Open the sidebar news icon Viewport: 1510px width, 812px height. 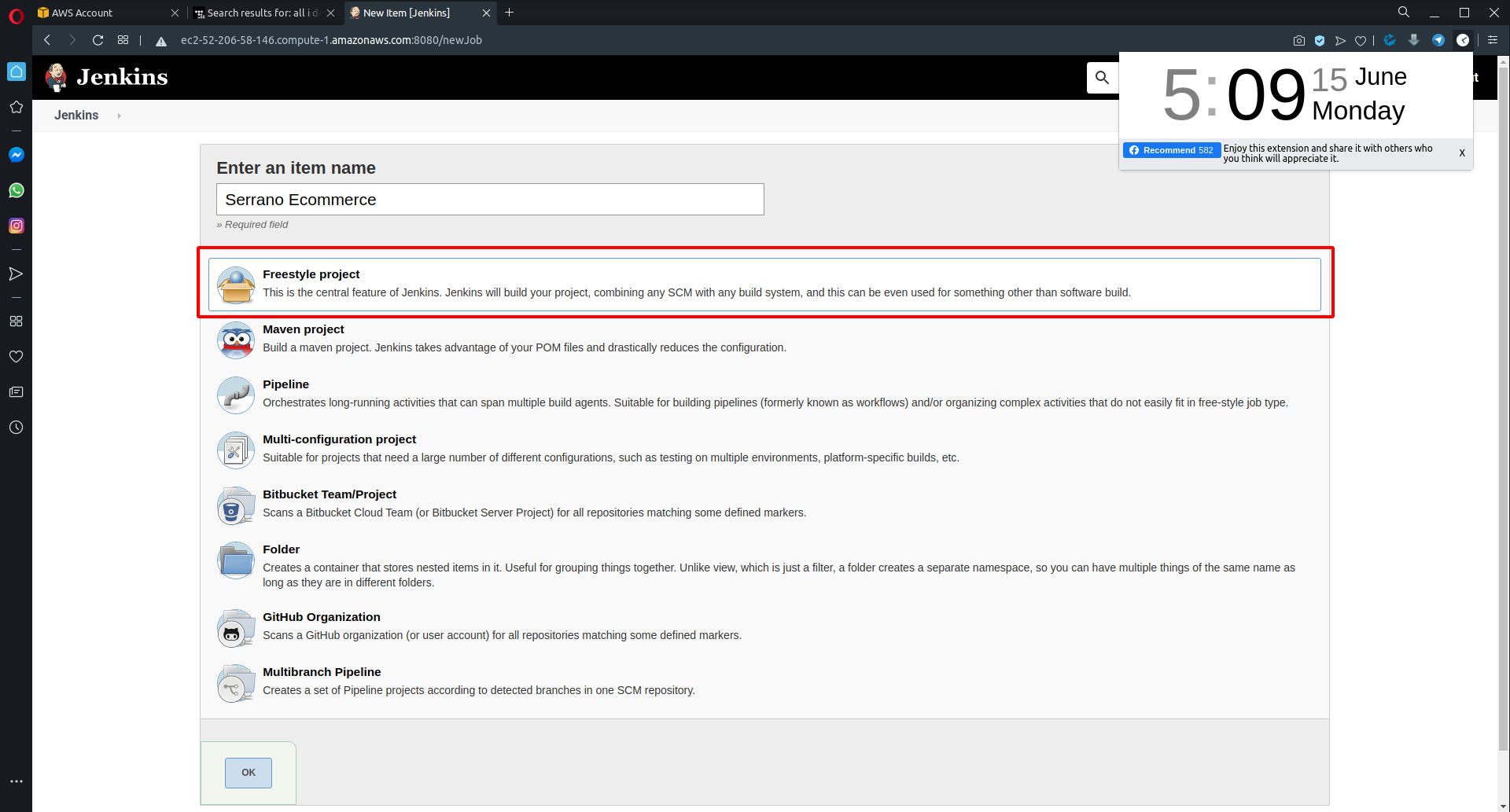(16, 392)
